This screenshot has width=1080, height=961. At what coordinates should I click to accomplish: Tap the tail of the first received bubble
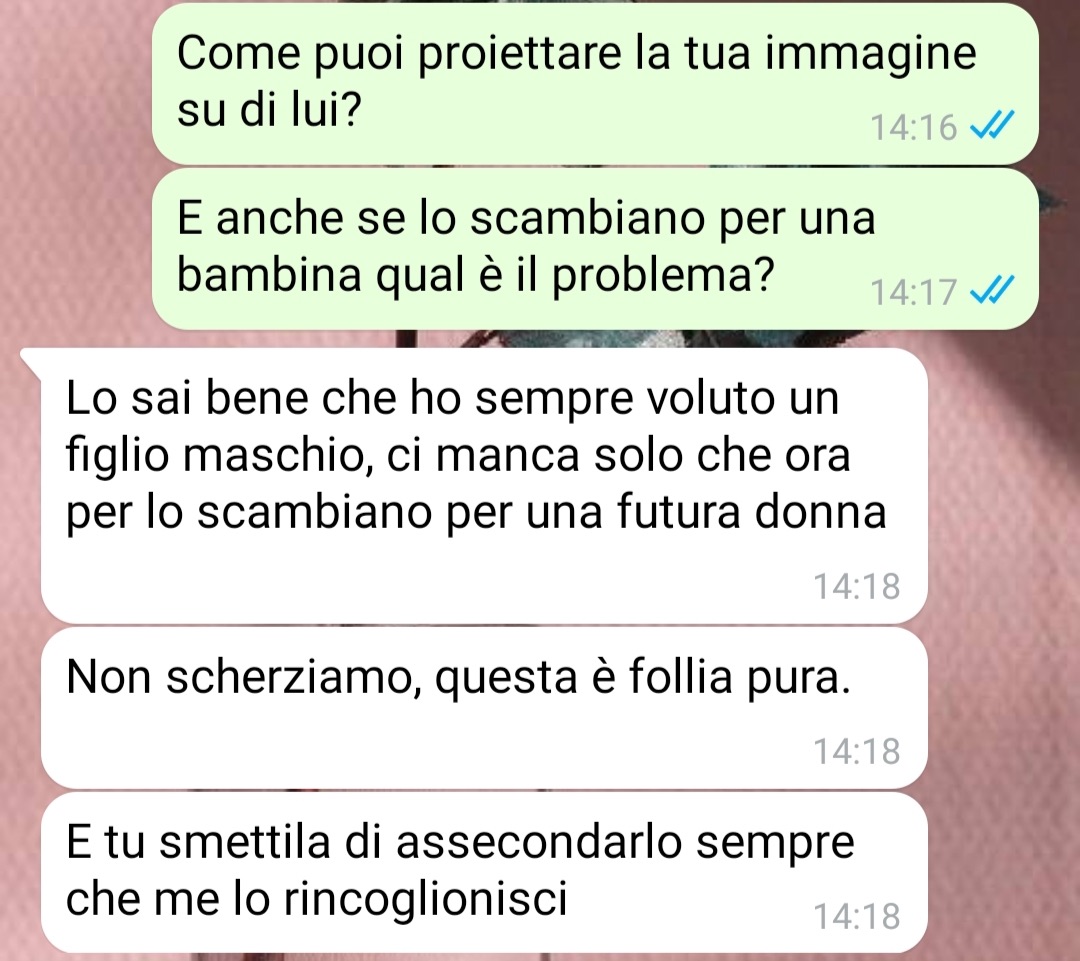click(31, 358)
